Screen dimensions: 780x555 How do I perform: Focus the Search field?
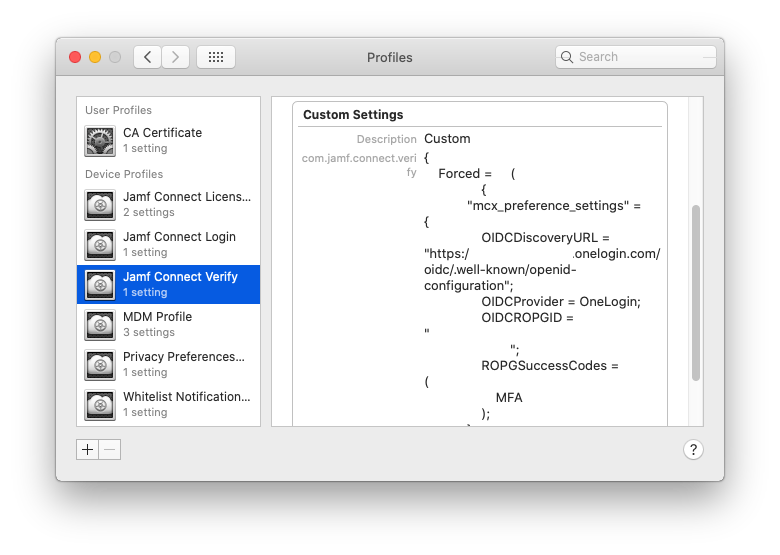pyautogui.click(x=636, y=57)
